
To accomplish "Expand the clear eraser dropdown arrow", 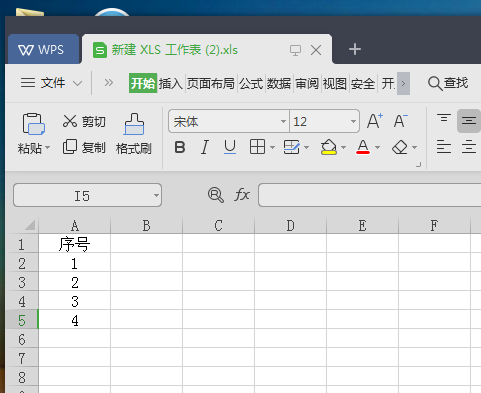I will [414, 147].
